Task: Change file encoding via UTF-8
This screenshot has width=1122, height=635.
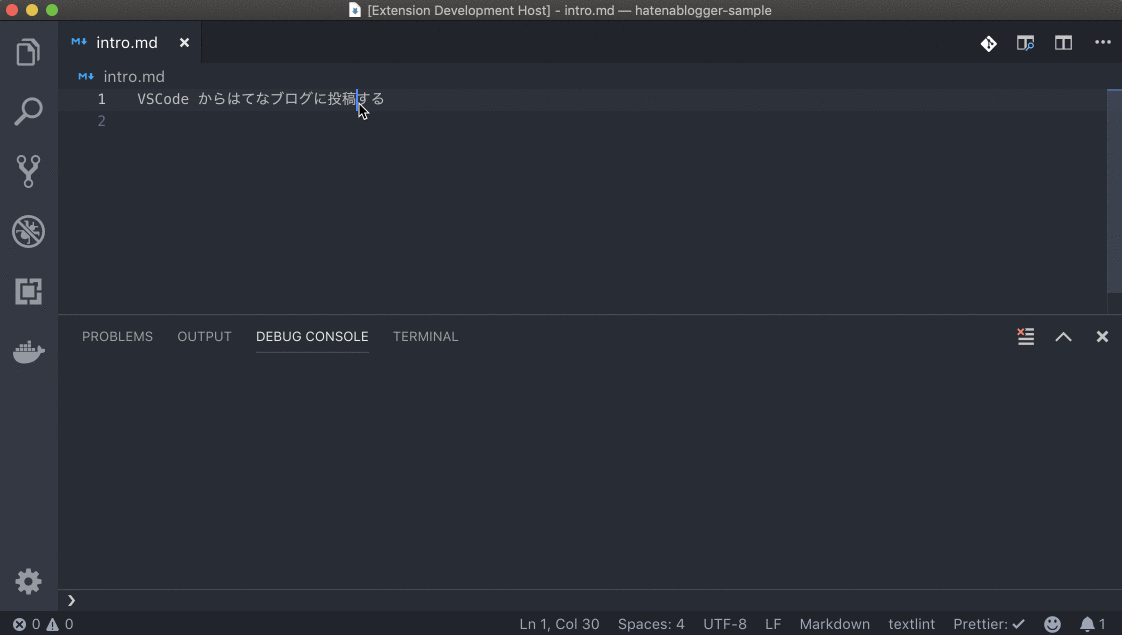Action: click(x=724, y=624)
